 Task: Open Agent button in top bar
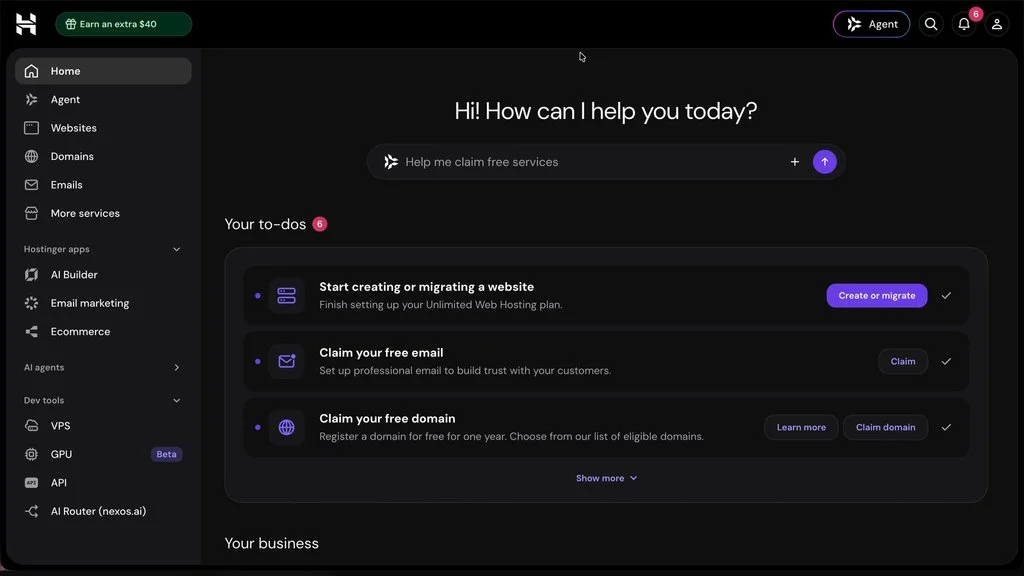tap(871, 24)
